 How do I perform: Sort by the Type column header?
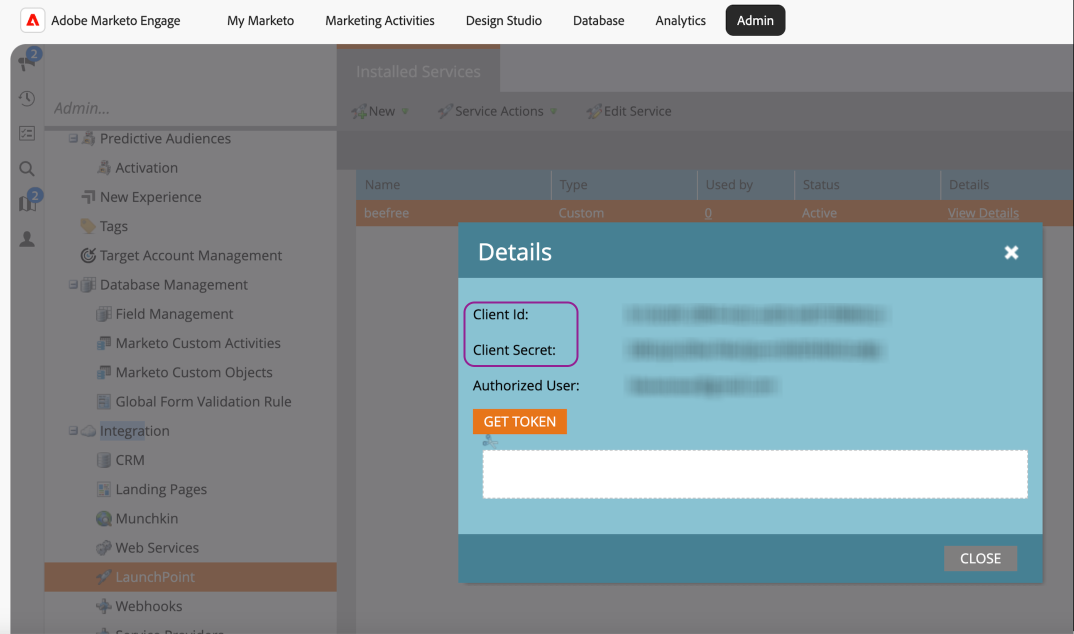point(624,185)
